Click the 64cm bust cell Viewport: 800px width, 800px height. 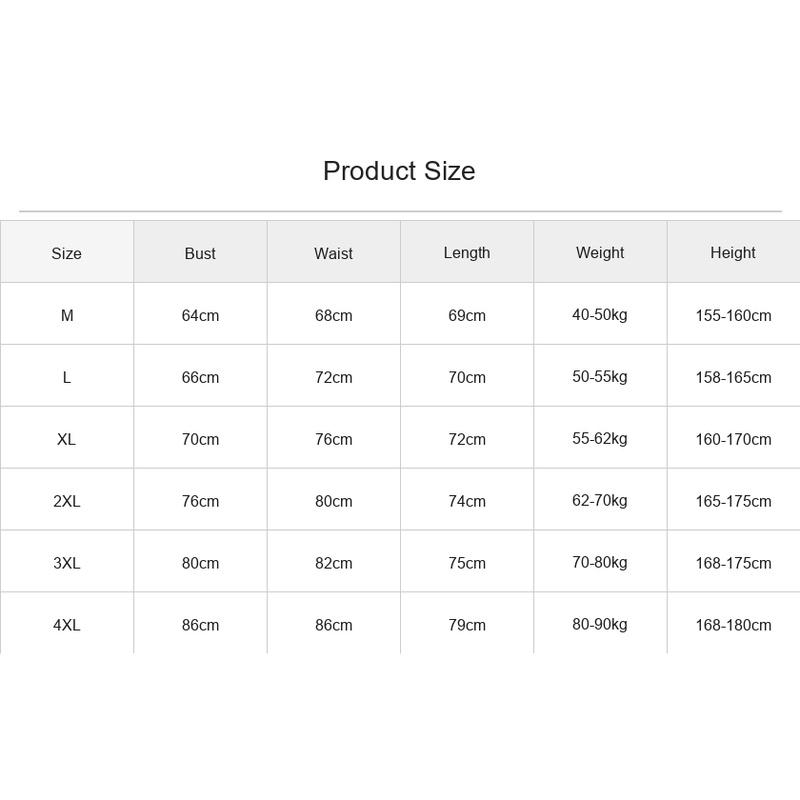point(201,315)
